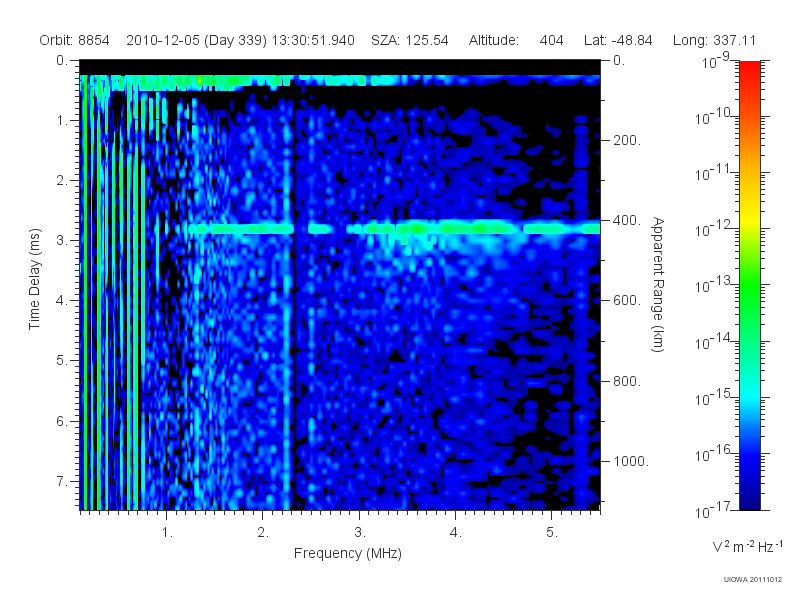
Task: Click the 10^-15 label on the color scale
Action: coord(715,397)
